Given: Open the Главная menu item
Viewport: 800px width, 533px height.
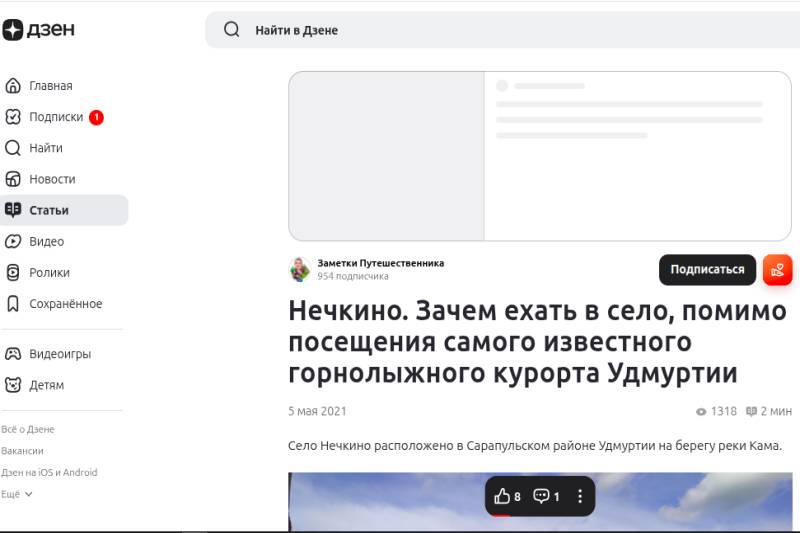Looking at the screenshot, I should (51, 86).
